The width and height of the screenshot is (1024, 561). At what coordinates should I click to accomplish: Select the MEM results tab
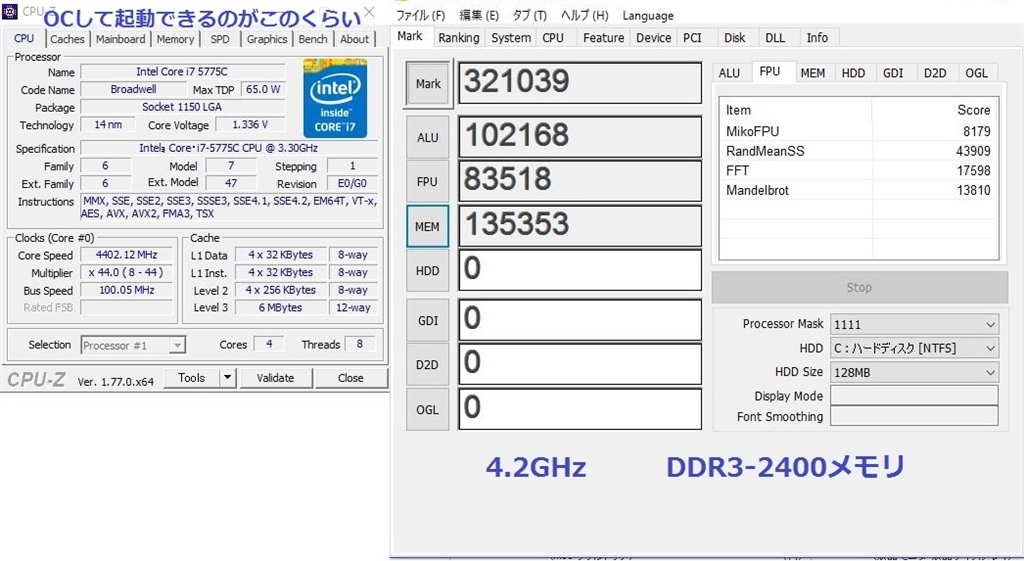click(812, 73)
